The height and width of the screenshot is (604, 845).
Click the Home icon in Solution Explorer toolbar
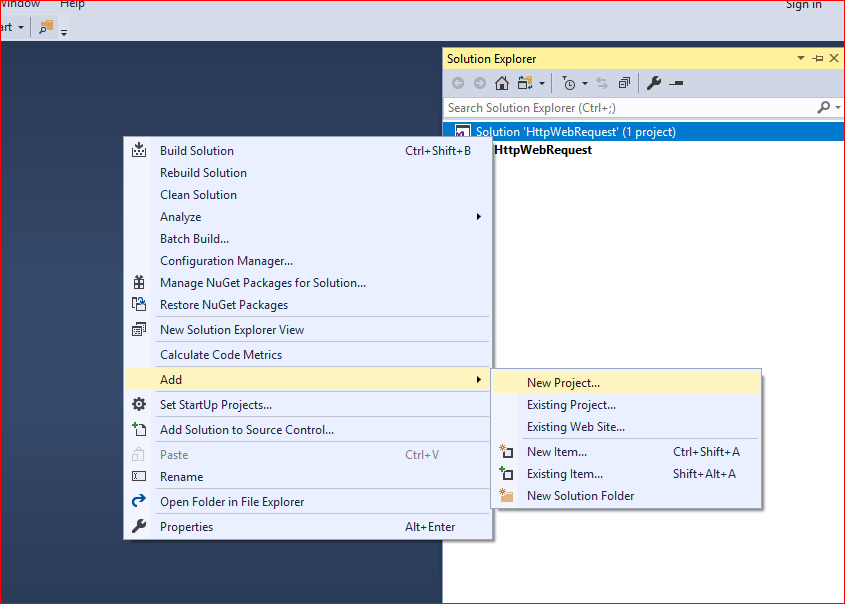(x=502, y=83)
